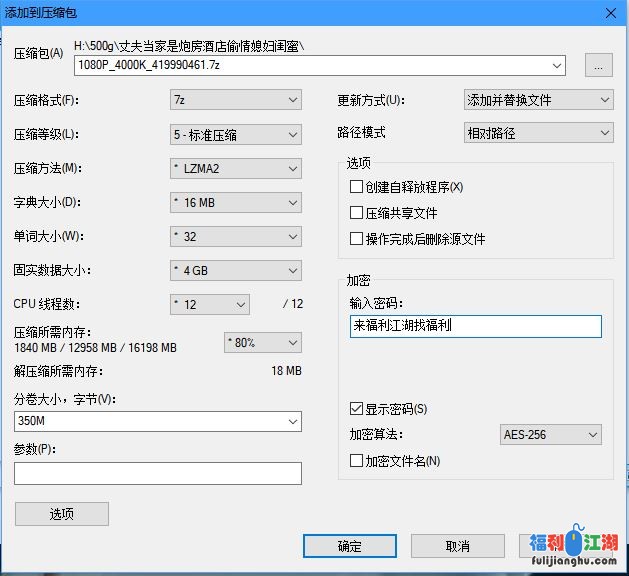Open the archive format 7z dropdown
Screen dimensions: 629x576
(x=236, y=100)
